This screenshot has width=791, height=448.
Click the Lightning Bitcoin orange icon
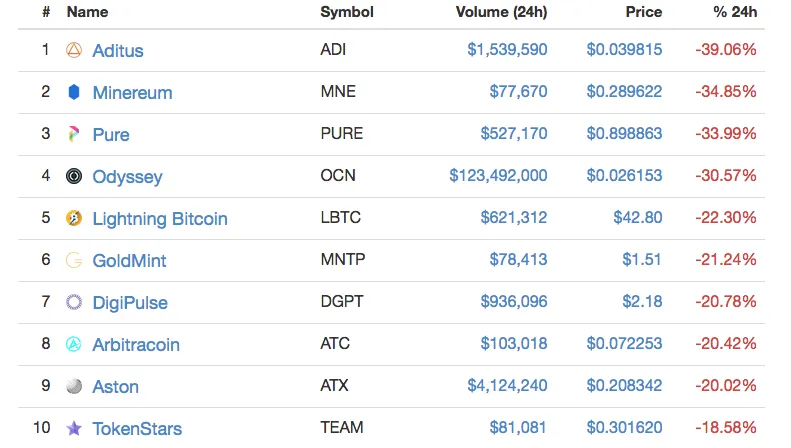click(74, 218)
